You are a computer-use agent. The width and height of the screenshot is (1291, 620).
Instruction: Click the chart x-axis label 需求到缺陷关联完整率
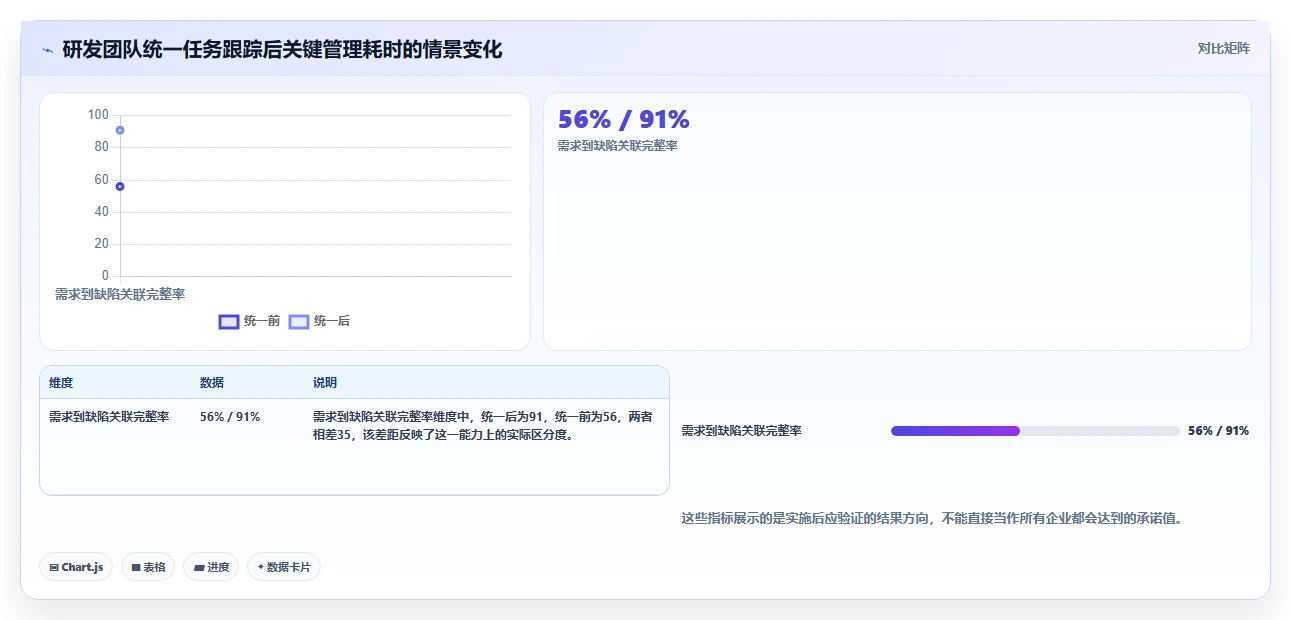tap(120, 294)
